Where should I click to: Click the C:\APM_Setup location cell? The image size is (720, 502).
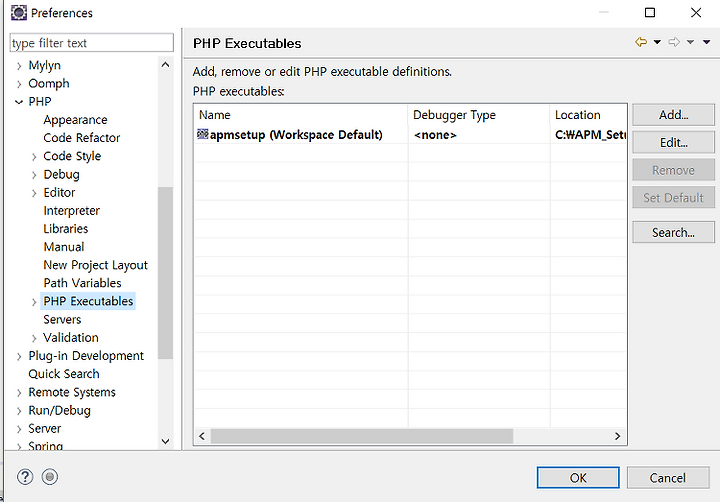coord(590,135)
